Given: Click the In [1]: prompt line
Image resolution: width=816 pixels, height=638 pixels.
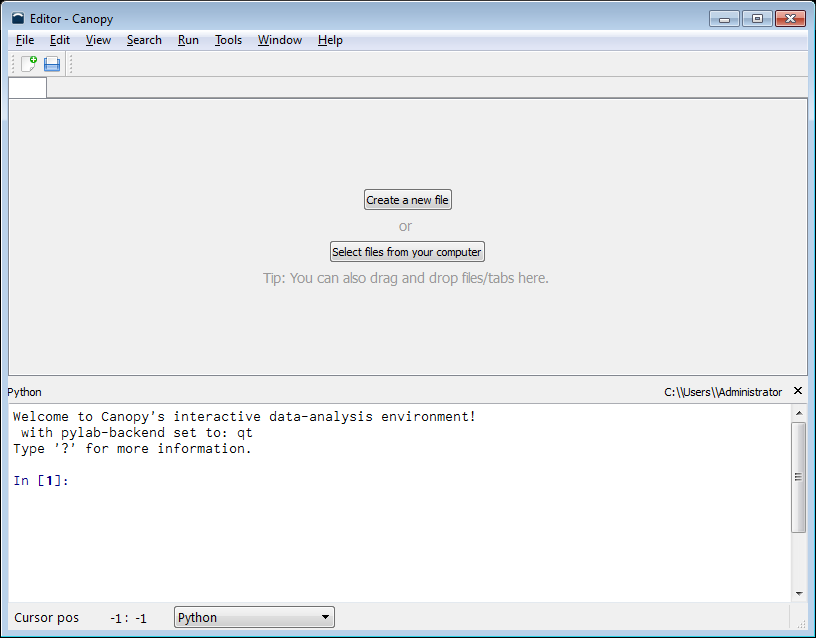Looking at the screenshot, I should [x=41, y=480].
